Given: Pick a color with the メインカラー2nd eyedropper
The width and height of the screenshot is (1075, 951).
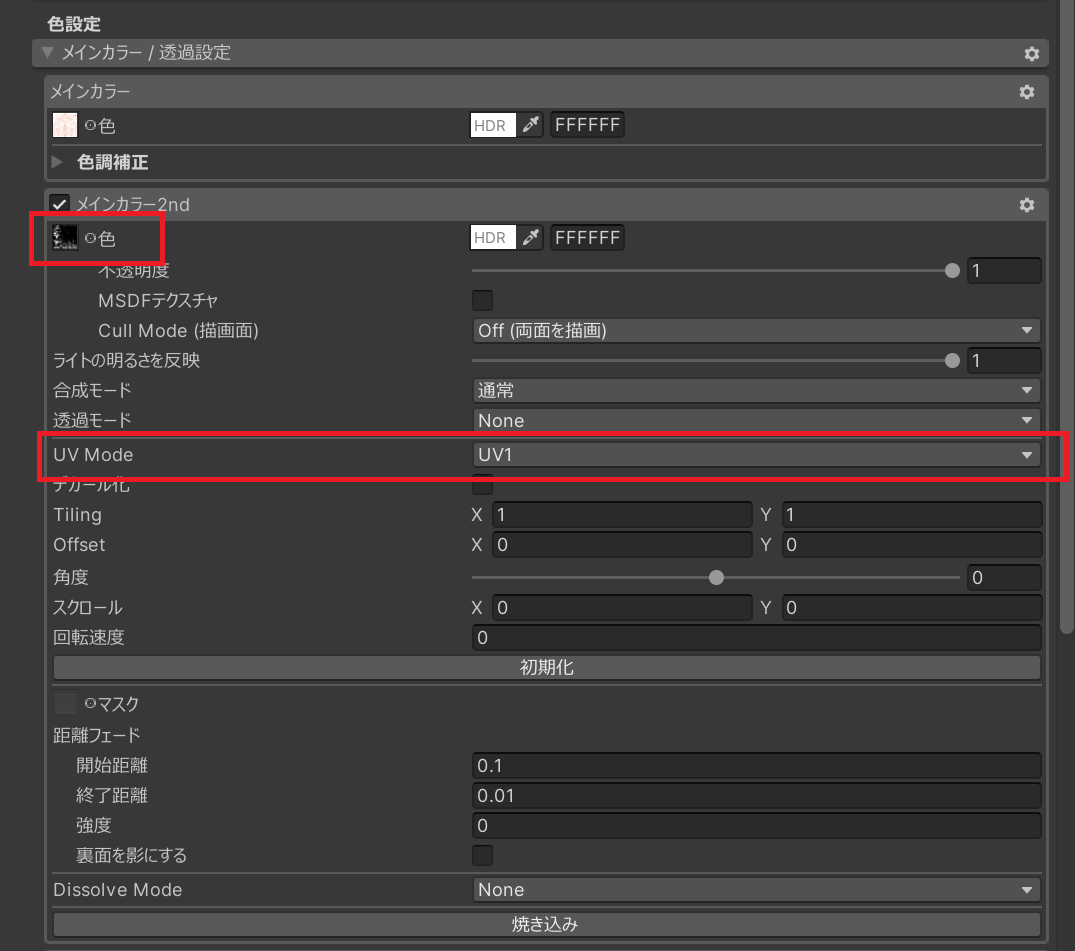Looking at the screenshot, I should pos(531,237).
